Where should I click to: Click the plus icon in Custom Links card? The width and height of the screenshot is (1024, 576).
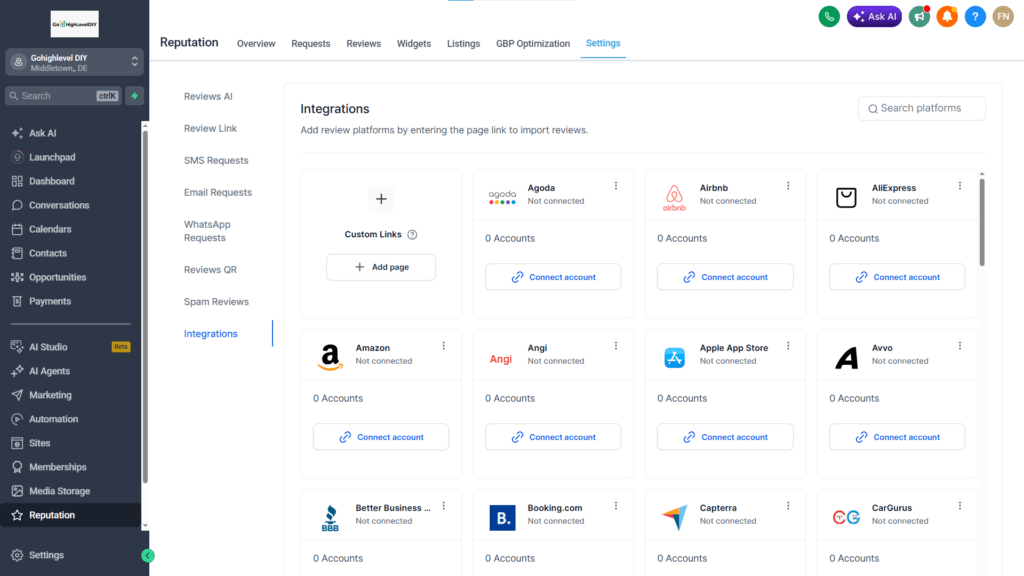pyautogui.click(x=381, y=199)
